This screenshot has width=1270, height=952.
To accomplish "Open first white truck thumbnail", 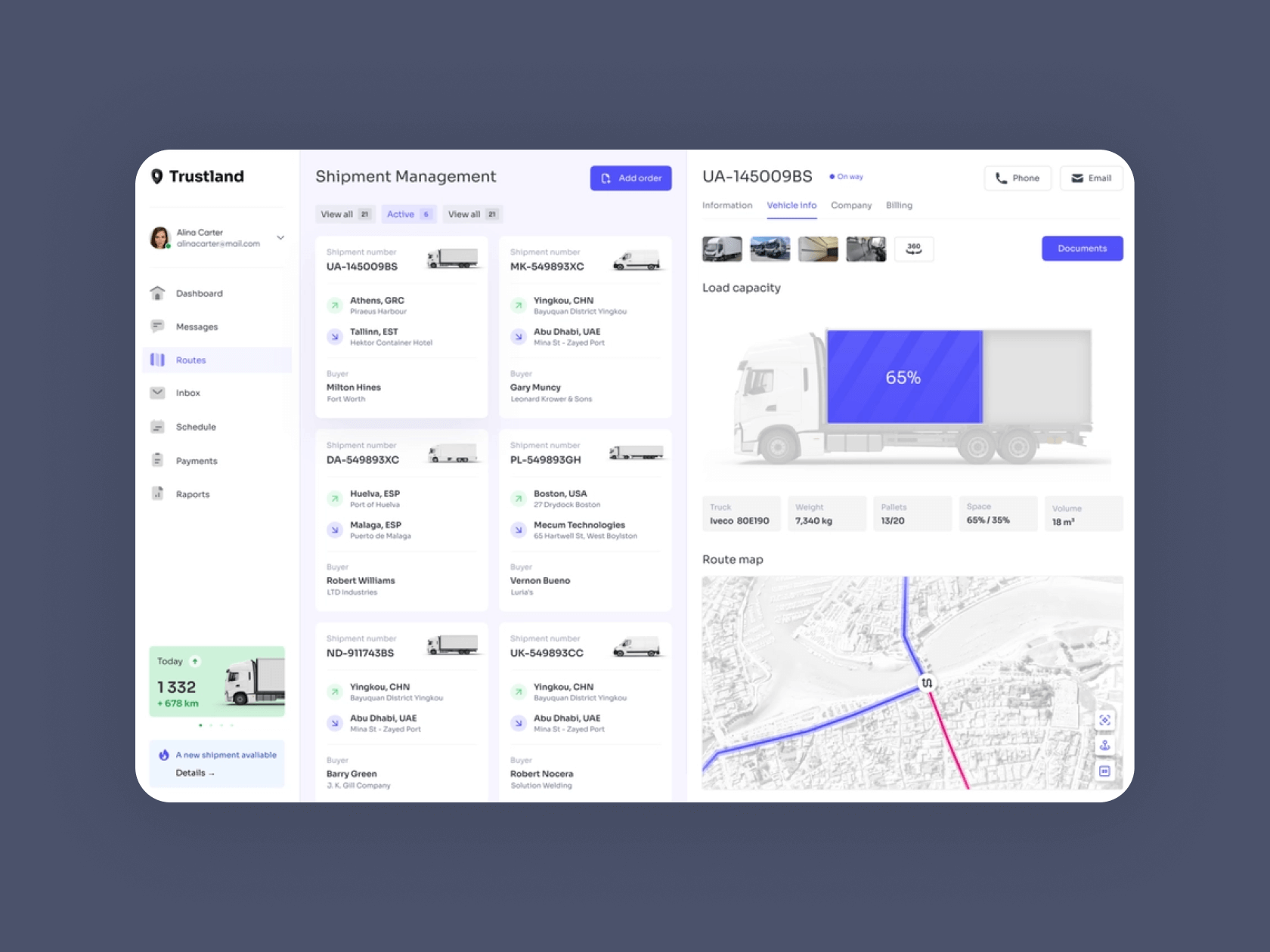I will pyautogui.click(x=722, y=249).
